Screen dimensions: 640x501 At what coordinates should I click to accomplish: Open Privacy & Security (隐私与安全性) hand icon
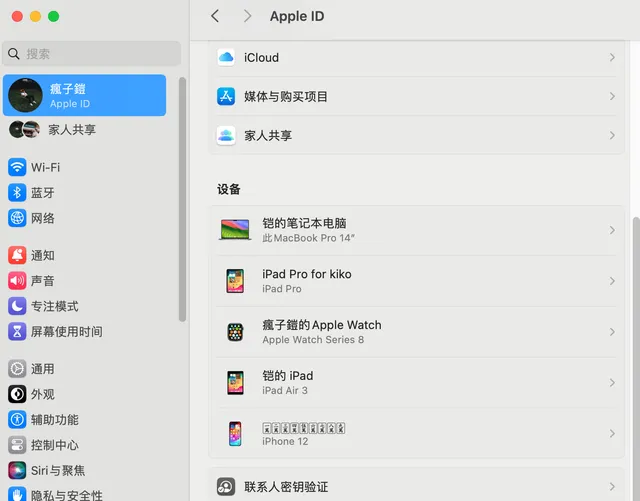pos(17,494)
